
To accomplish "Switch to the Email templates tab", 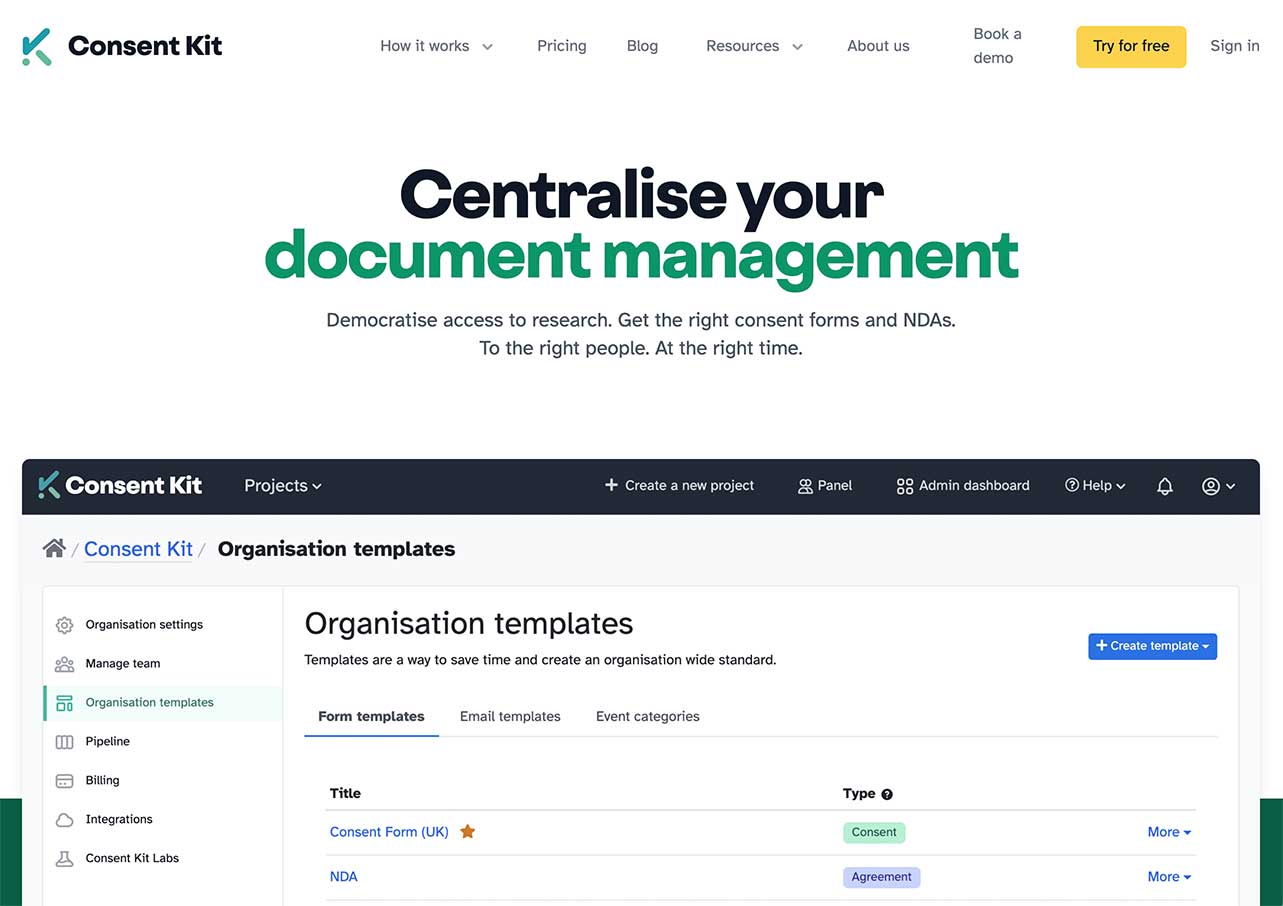I will point(510,717).
